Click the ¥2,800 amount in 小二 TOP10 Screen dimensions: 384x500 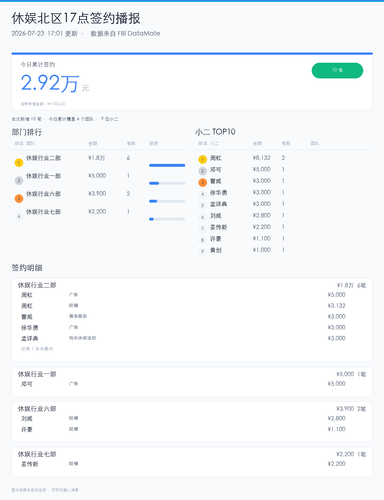pos(262,215)
